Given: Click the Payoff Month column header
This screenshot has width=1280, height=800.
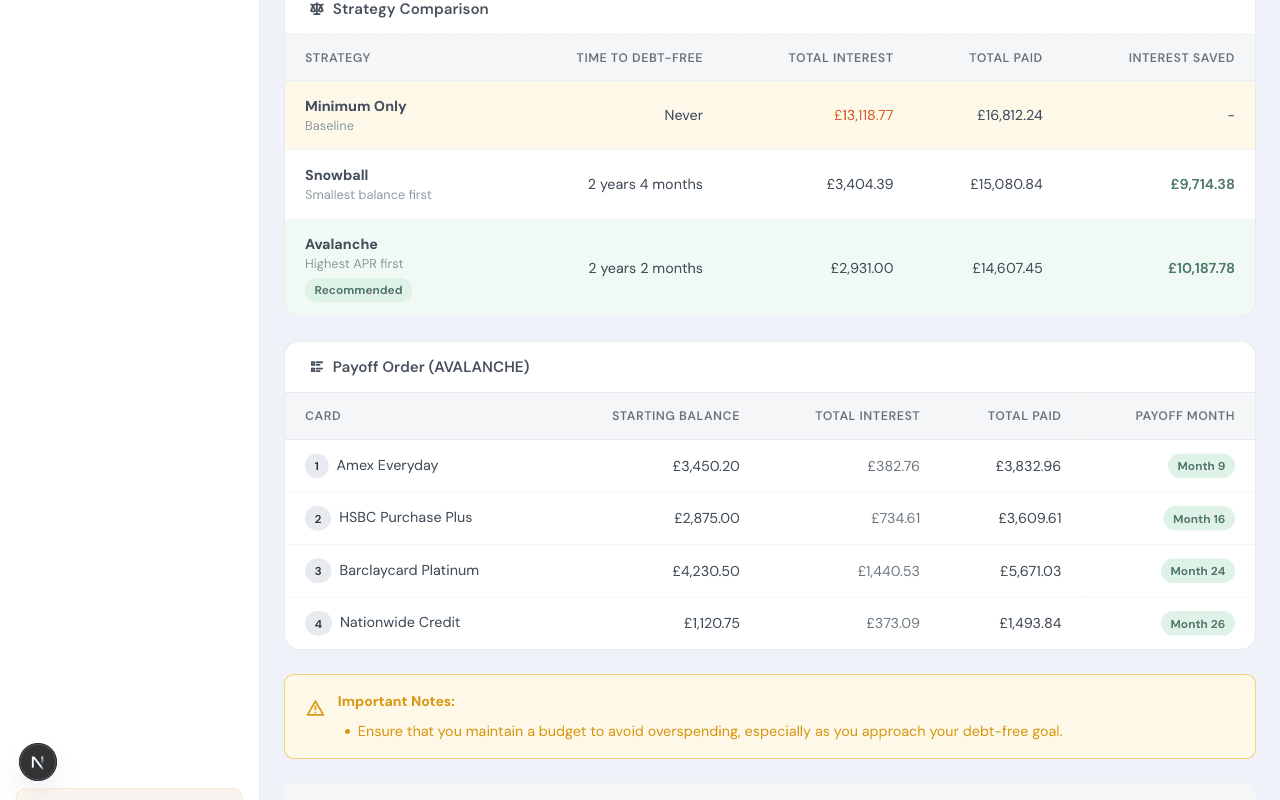Looking at the screenshot, I should [1184, 416].
